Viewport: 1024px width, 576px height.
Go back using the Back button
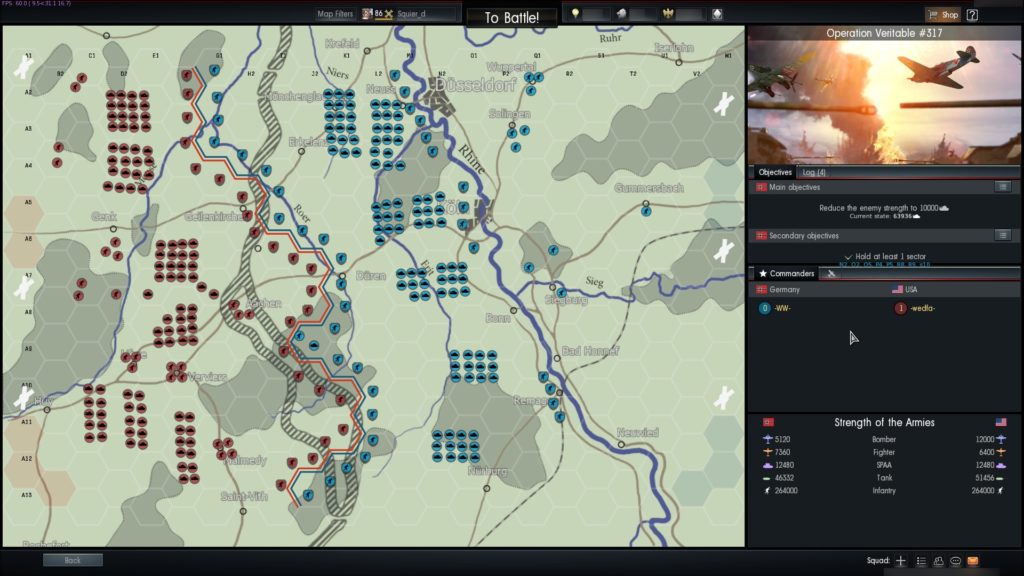[x=72, y=561]
